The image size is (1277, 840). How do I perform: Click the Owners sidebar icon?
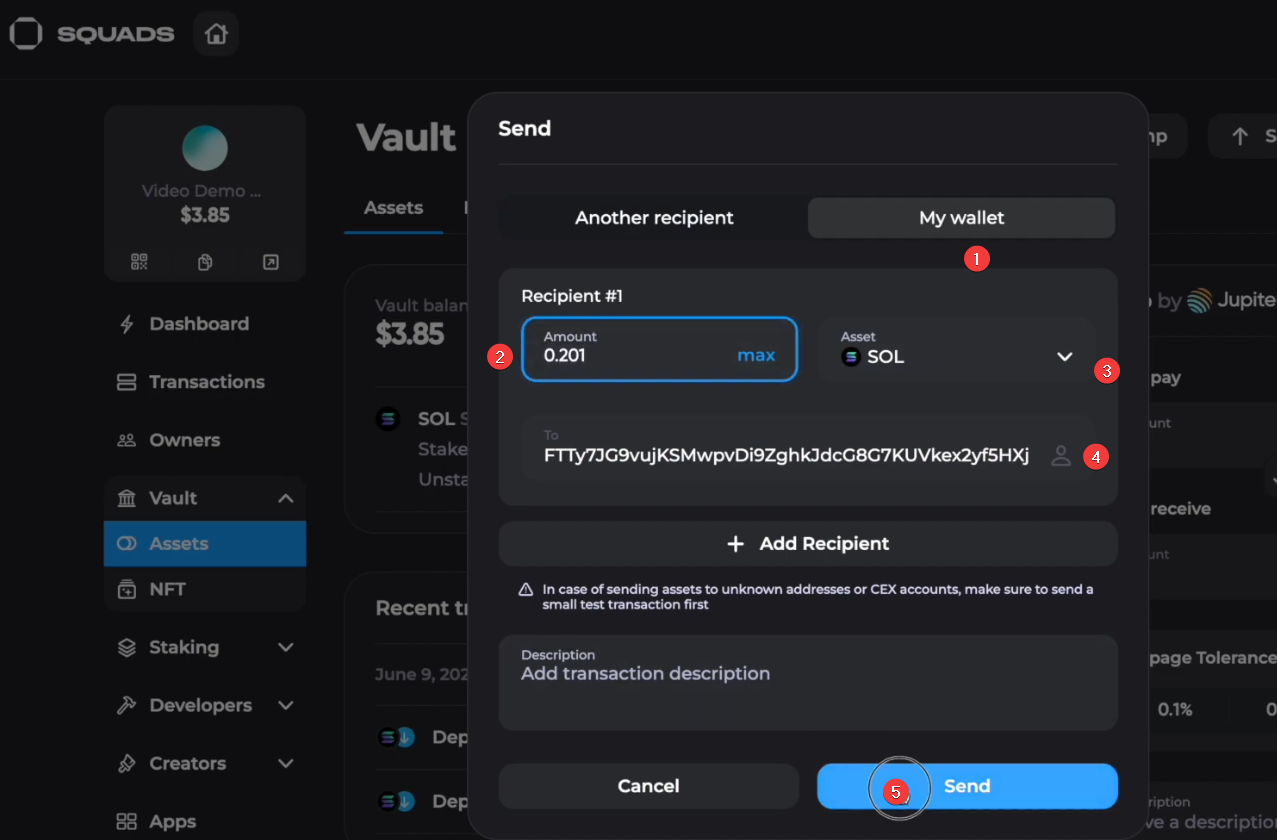coord(128,440)
